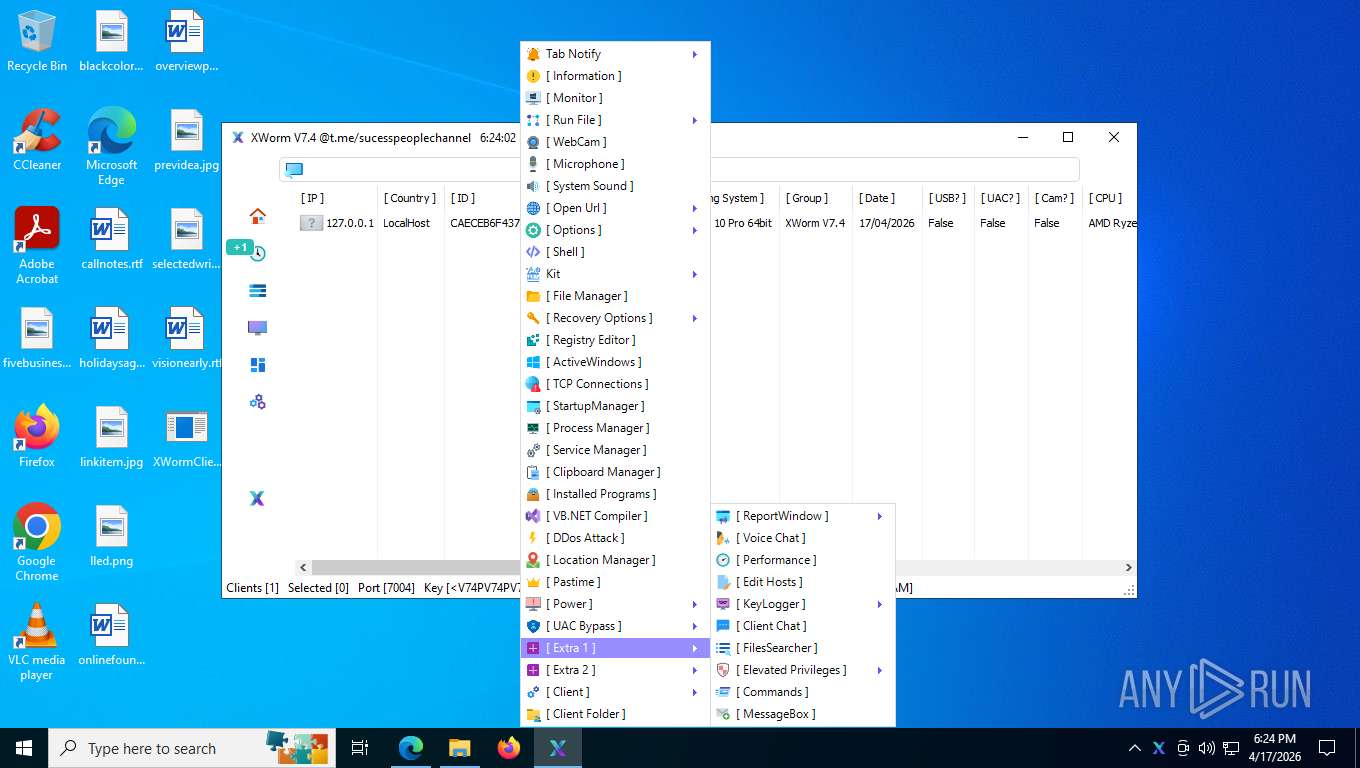Click the TCP Connections globe icon
This screenshot has width=1360, height=768.
tap(533, 384)
